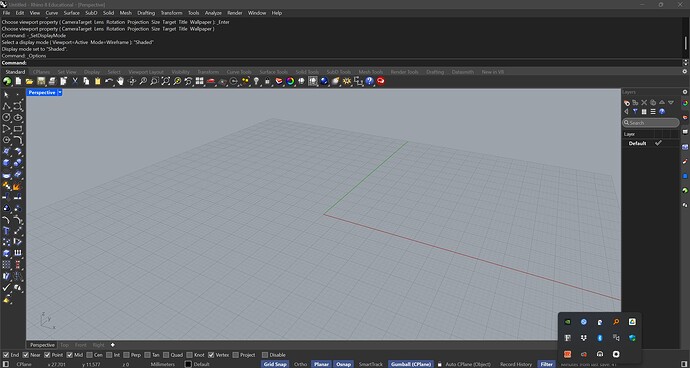The width and height of the screenshot is (690, 368).
Task: Cut selection with scissors icon
Action: pyautogui.click(x=75, y=81)
